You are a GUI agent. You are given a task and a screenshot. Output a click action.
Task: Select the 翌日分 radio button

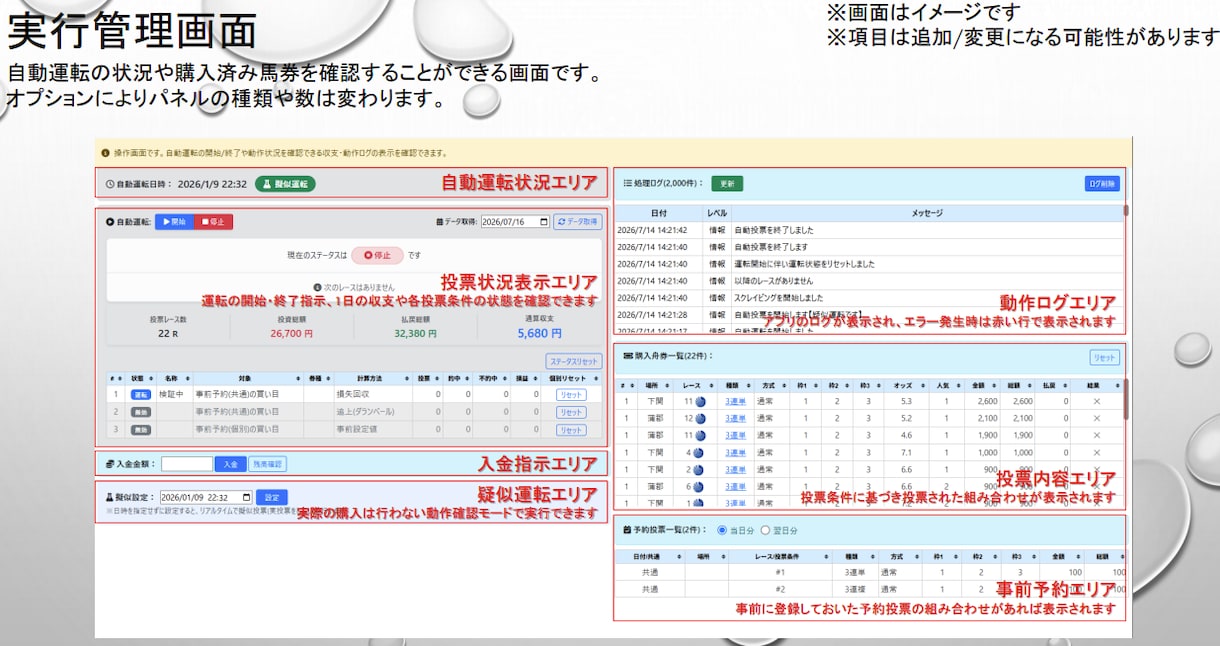pos(766,530)
